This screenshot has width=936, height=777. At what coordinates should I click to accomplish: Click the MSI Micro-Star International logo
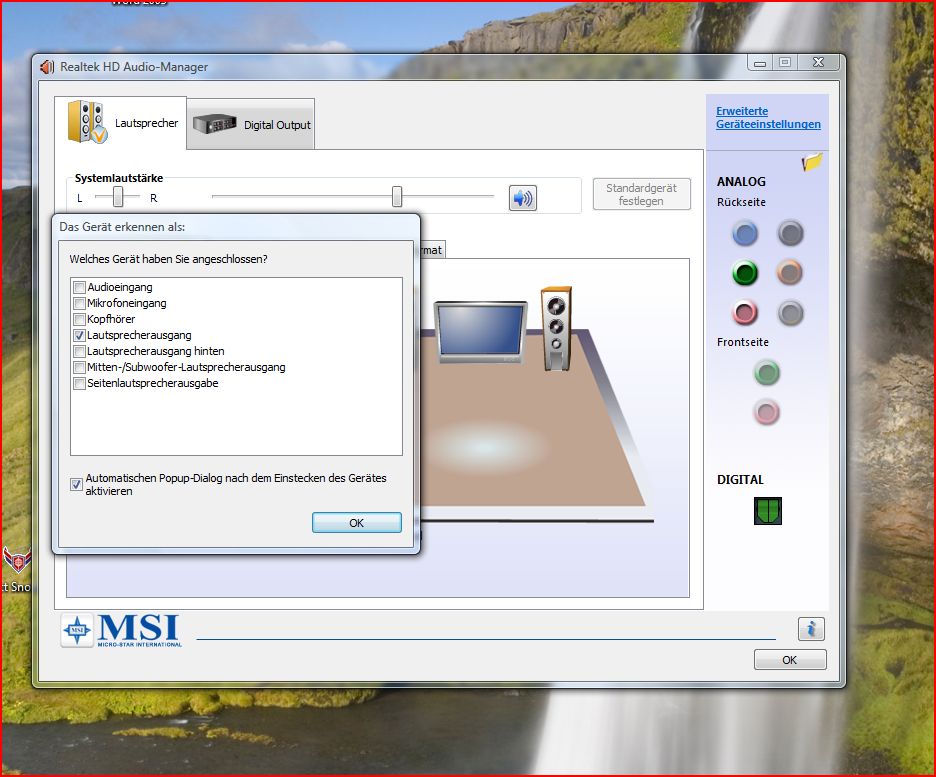click(x=121, y=631)
